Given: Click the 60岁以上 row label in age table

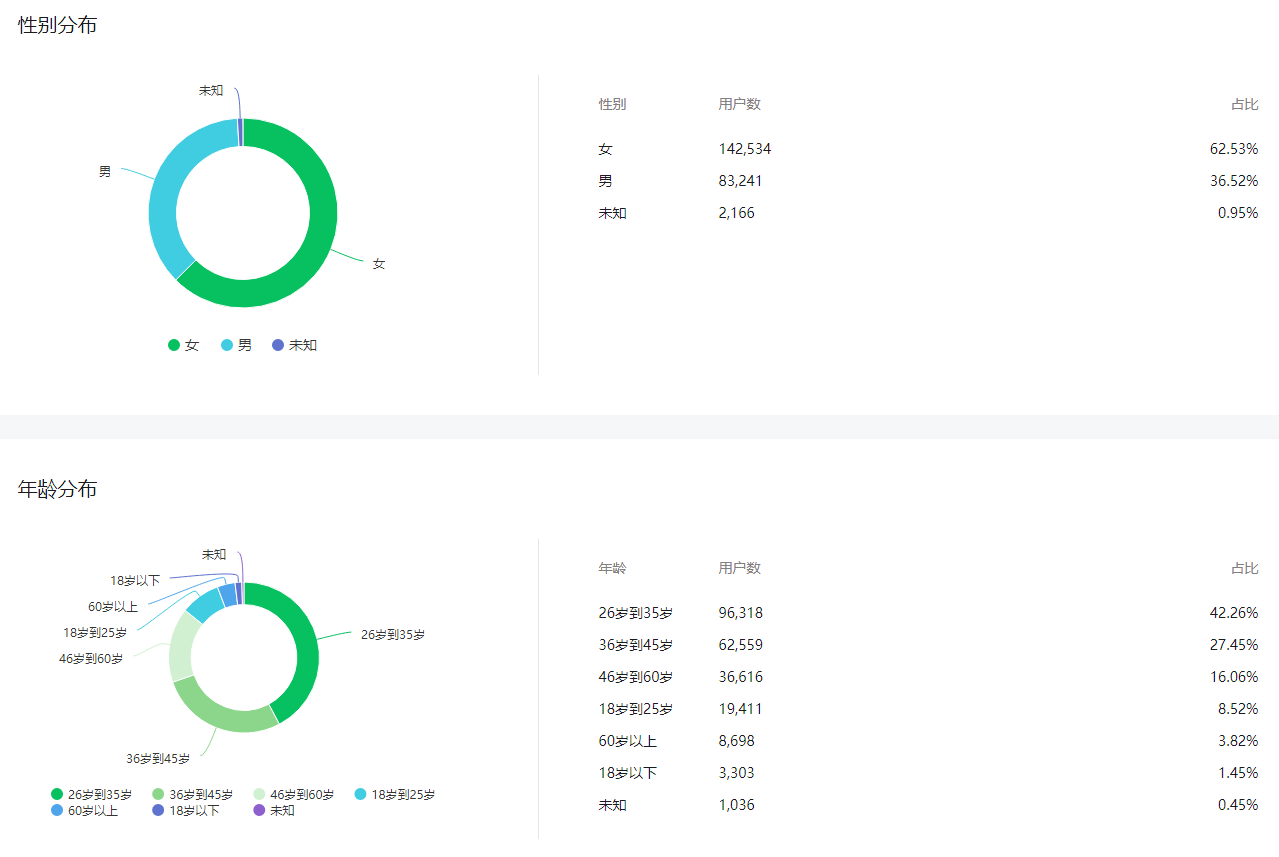Looking at the screenshot, I should [628, 741].
